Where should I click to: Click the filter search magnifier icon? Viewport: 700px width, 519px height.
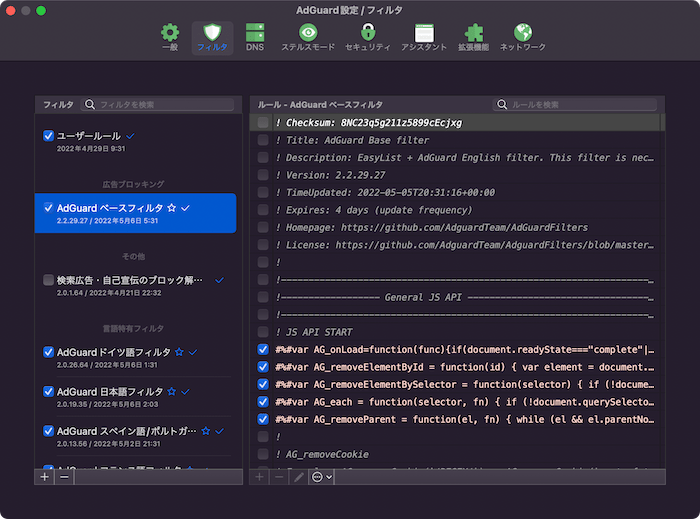(x=90, y=104)
